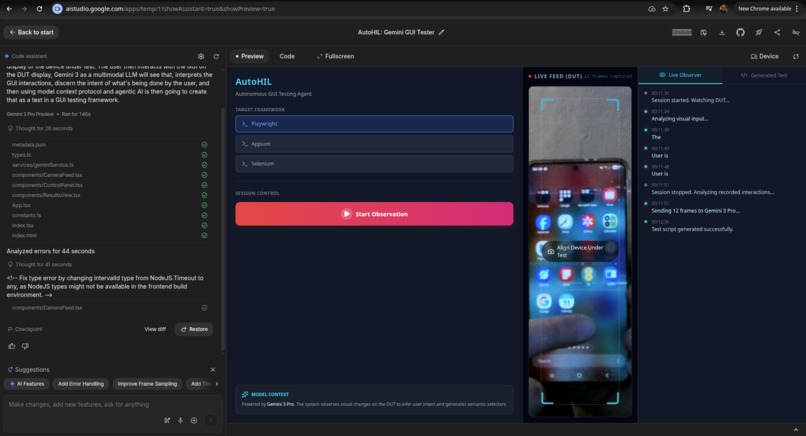Click the Code assistant scrollbar

(223, 229)
